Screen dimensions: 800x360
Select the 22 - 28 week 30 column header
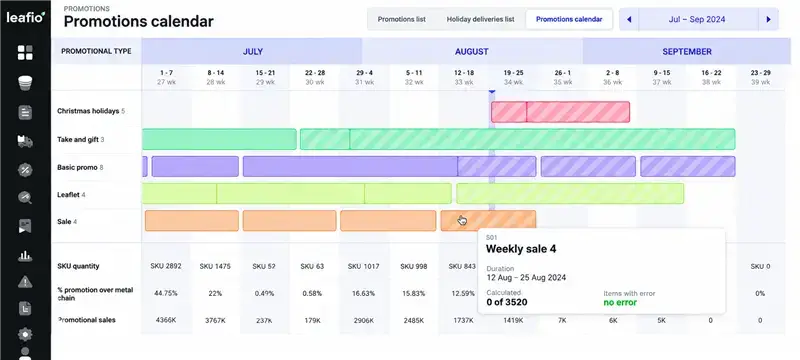point(315,78)
